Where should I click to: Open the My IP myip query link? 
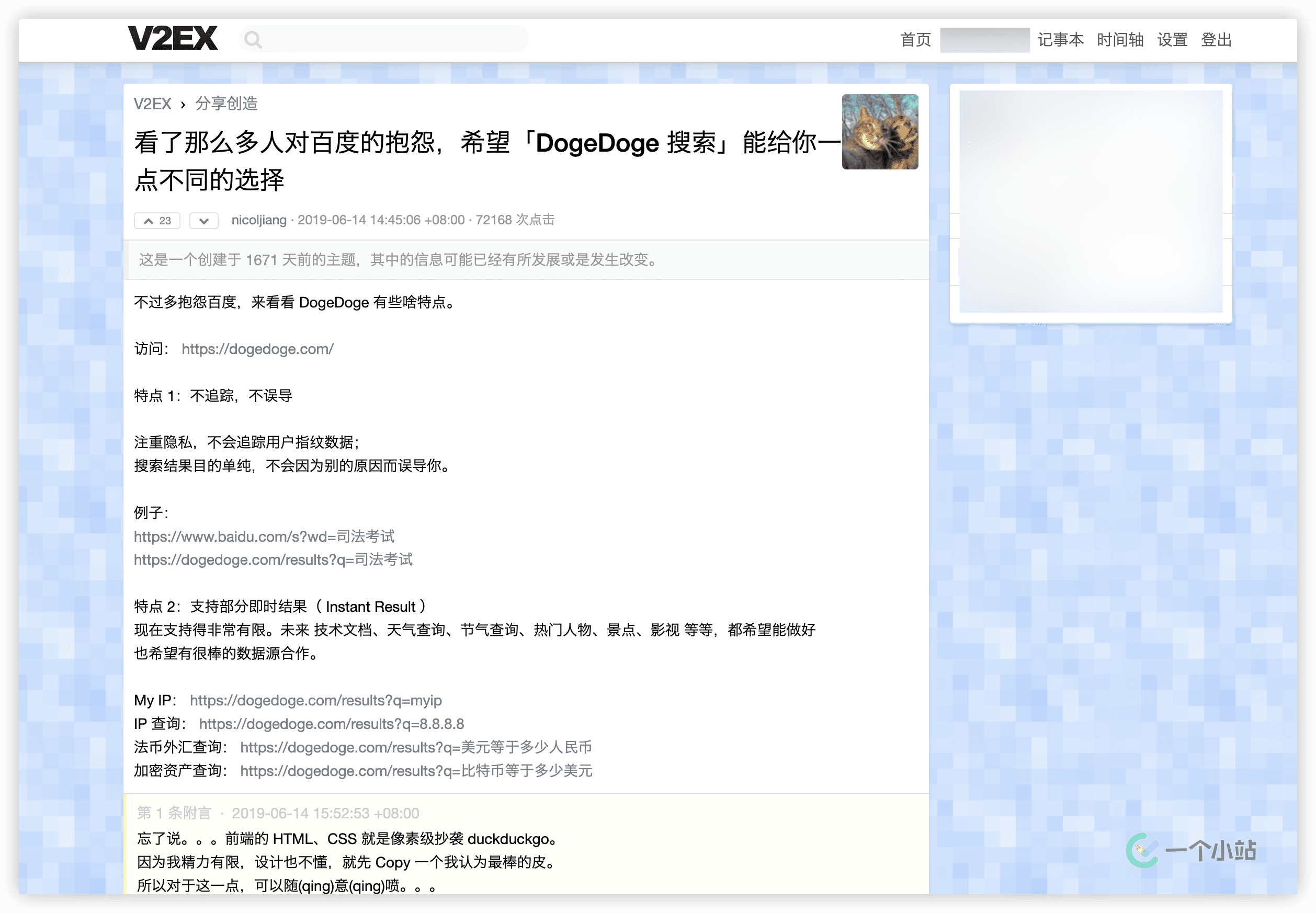(315, 700)
